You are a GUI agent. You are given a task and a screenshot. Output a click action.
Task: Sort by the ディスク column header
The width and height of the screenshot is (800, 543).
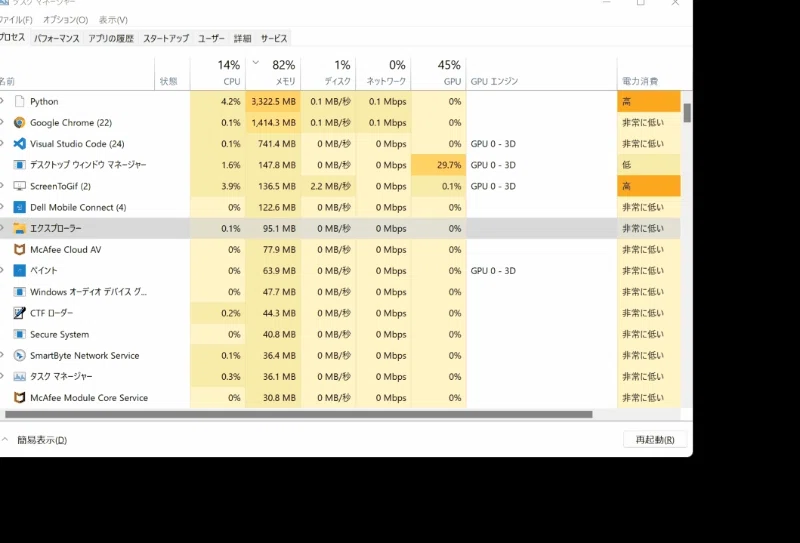click(x=328, y=73)
